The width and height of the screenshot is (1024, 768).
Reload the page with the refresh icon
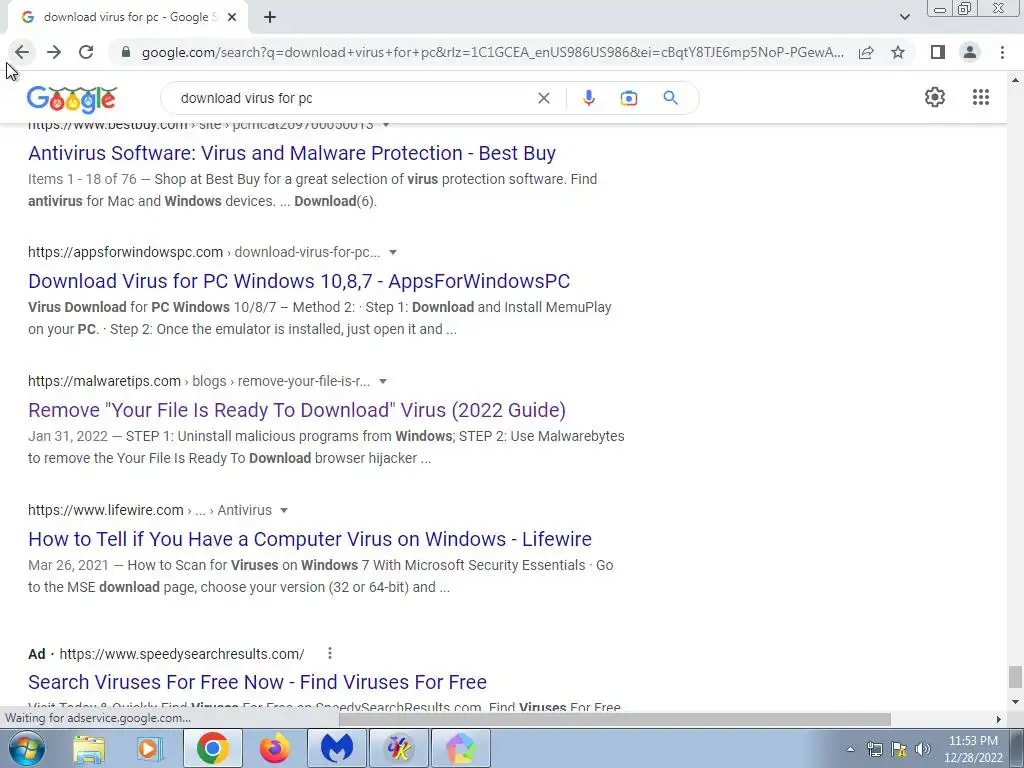click(86, 52)
